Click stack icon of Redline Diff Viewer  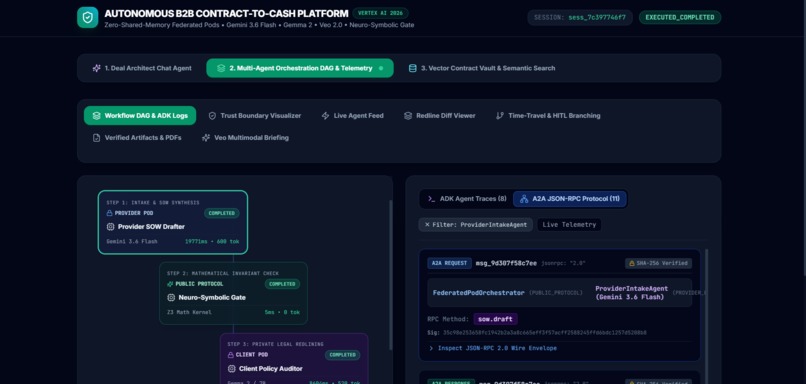coord(408,116)
